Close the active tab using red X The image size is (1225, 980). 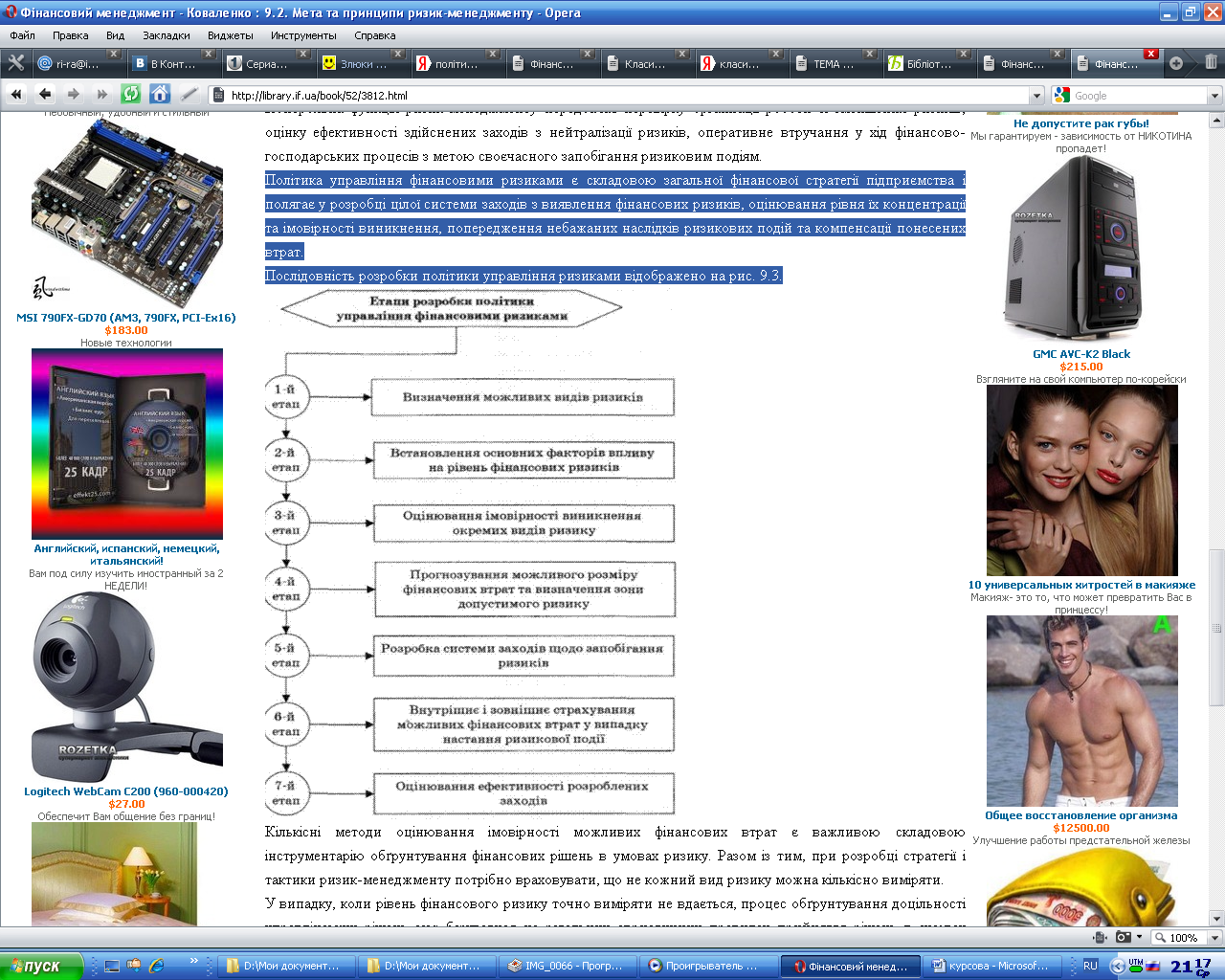click(x=1151, y=54)
